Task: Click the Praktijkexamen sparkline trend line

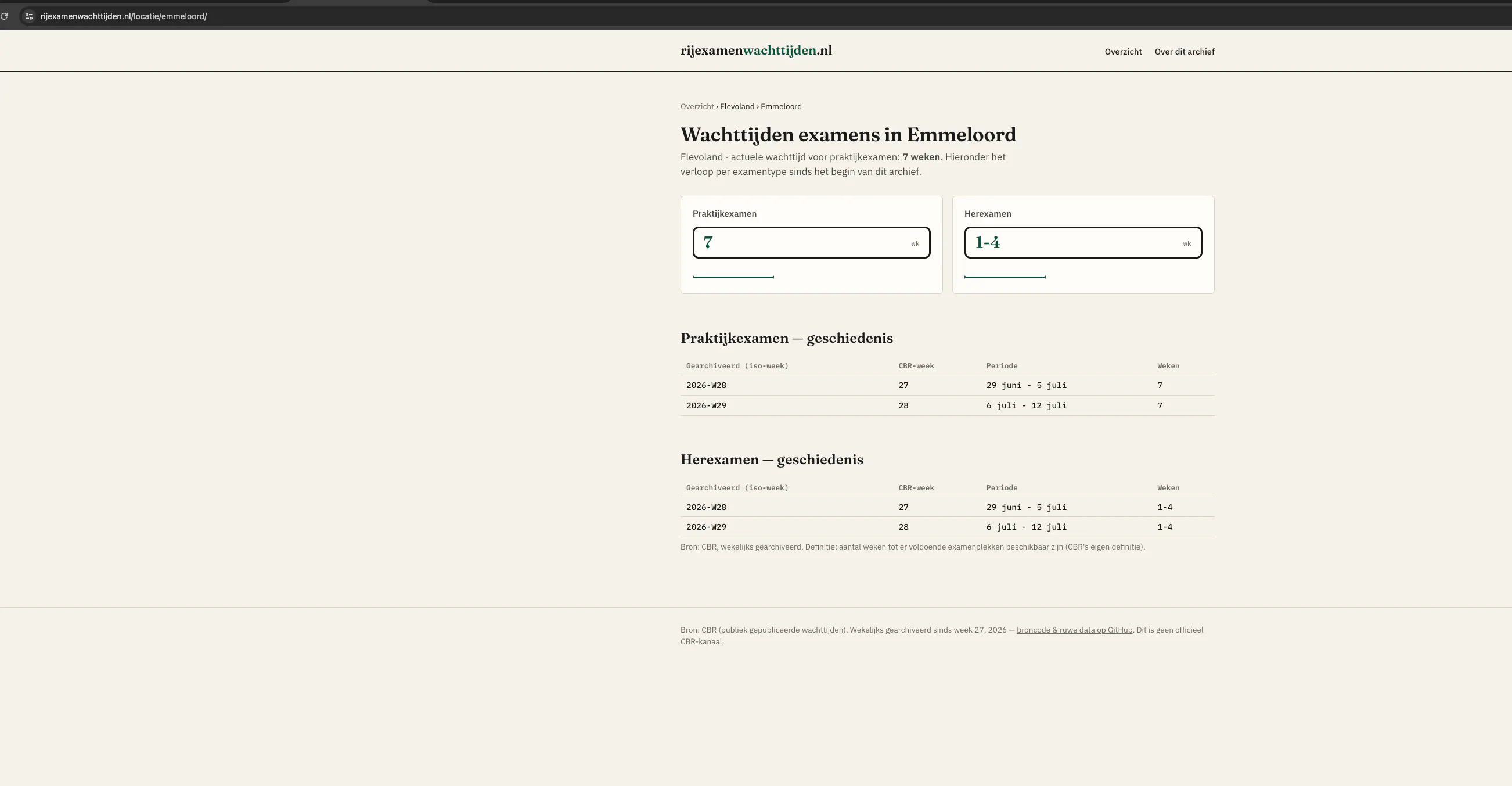Action: click(733, 277)
